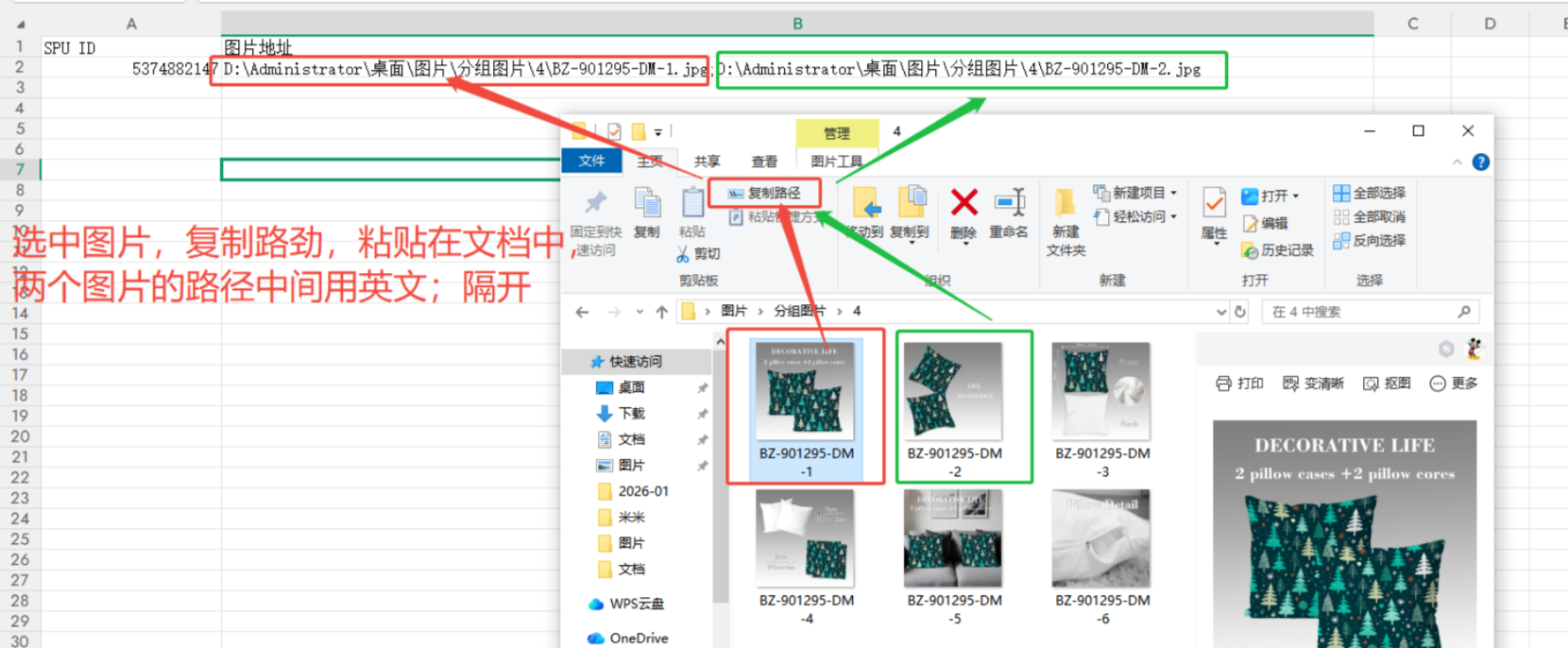Click spreadsheet cell A1 SPU ID
This screenshot has width=1568, height=648.
pyautogui.click(x=131, y=47)
